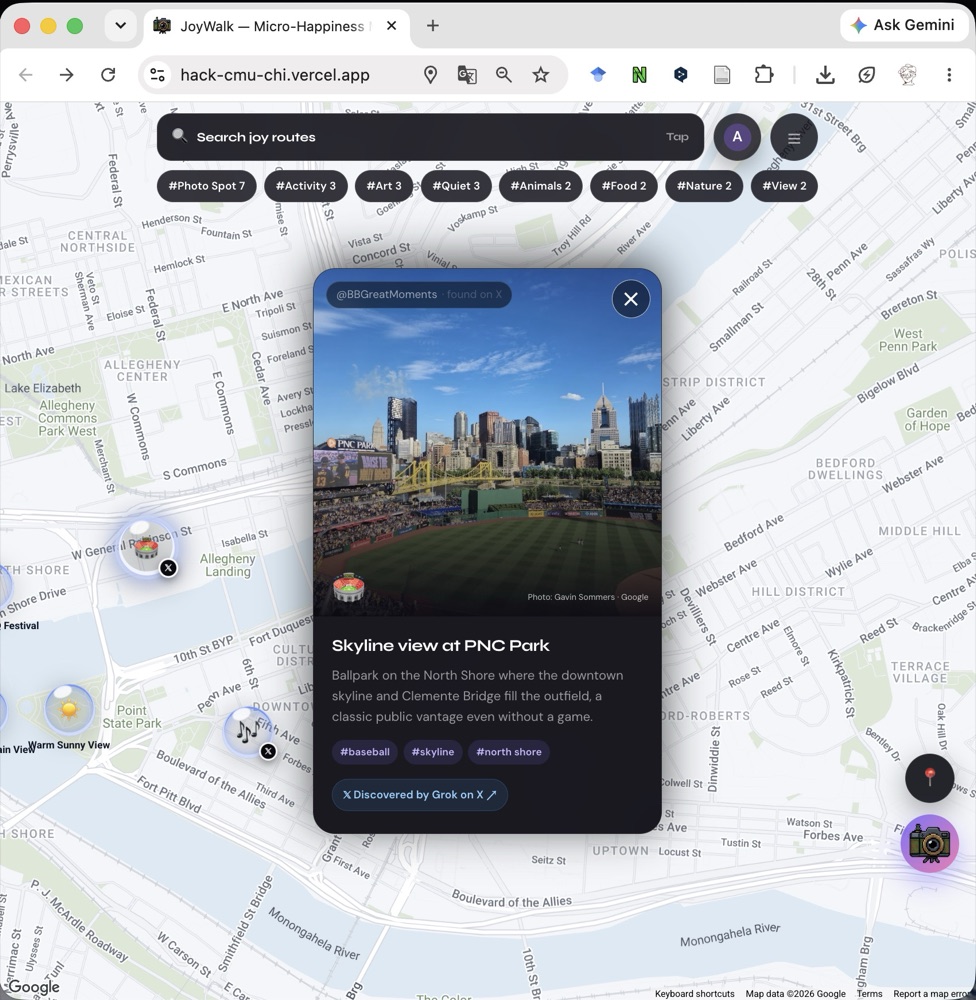
Task: Select the music notes map marker
Action: tap(249, 731)
